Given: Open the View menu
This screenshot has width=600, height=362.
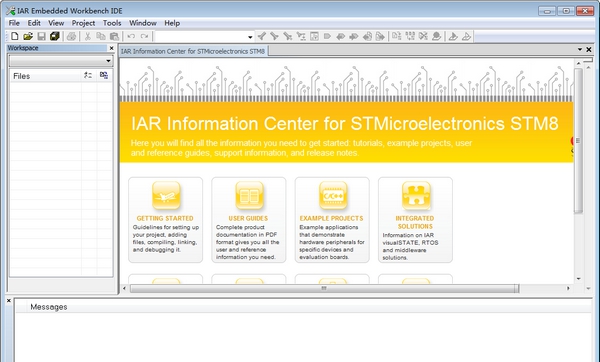Looking at the screenshot, I should [x=56, y=23].
